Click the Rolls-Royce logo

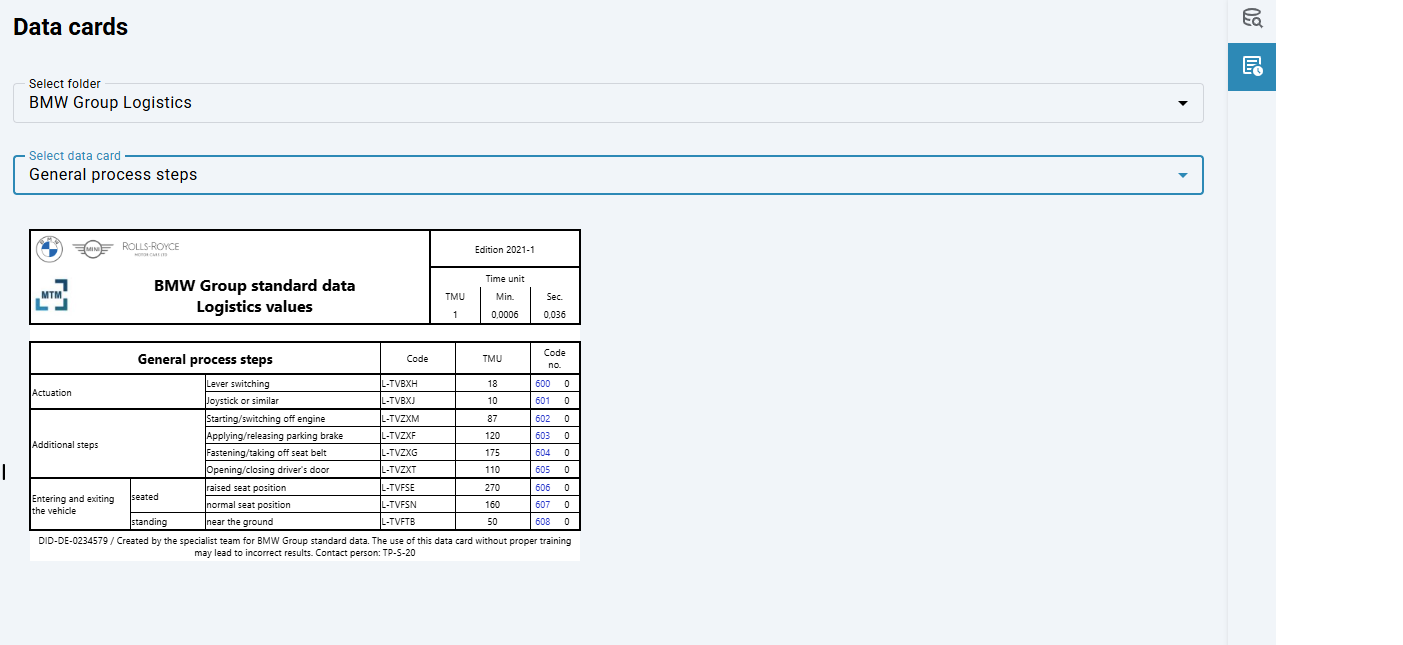click(x=151, y=247)
